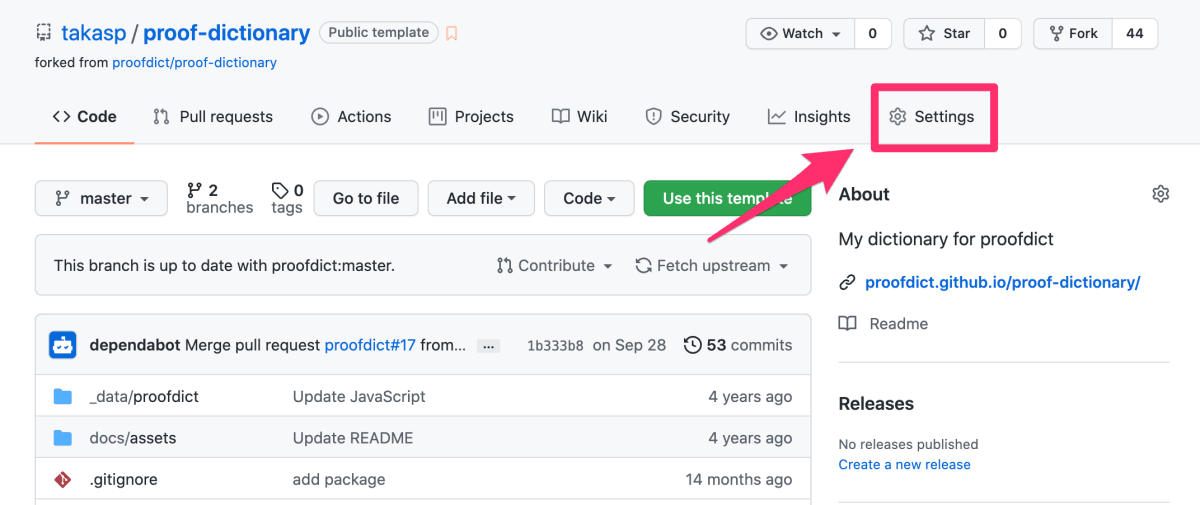
Task: Click the git icon beside .gitignore
Action: tap(63, 480)
